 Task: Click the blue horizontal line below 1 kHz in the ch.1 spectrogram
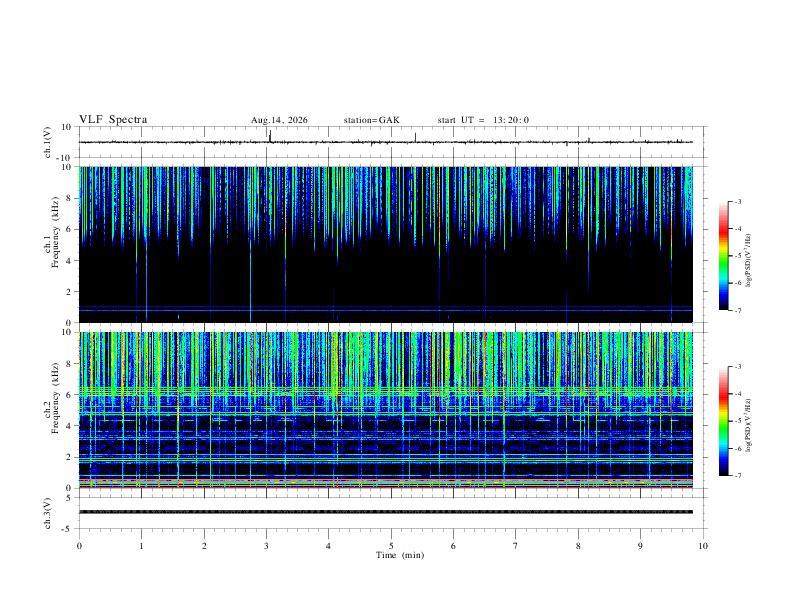386,309
